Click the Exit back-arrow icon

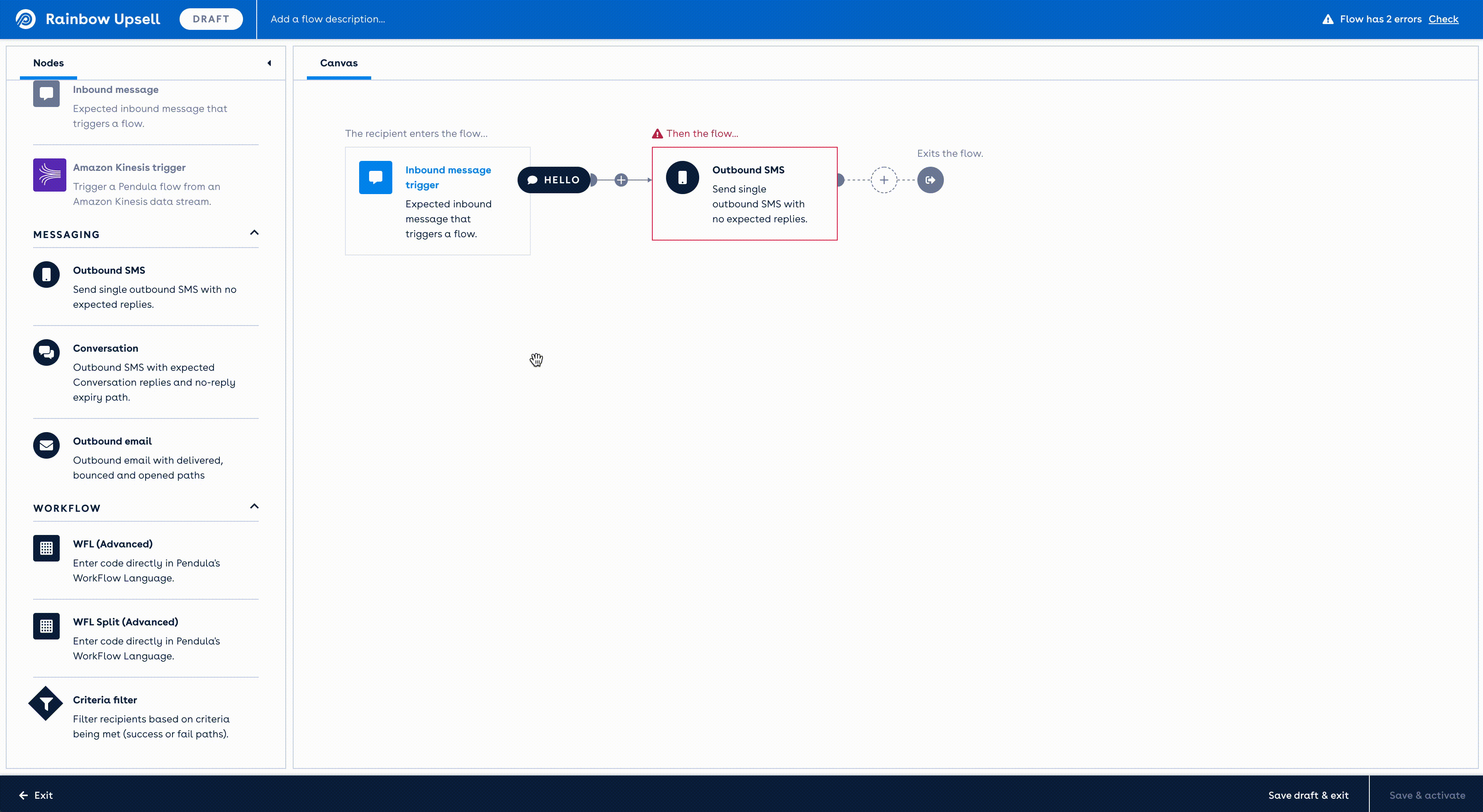pyautogui.click(x=23, y=795)
